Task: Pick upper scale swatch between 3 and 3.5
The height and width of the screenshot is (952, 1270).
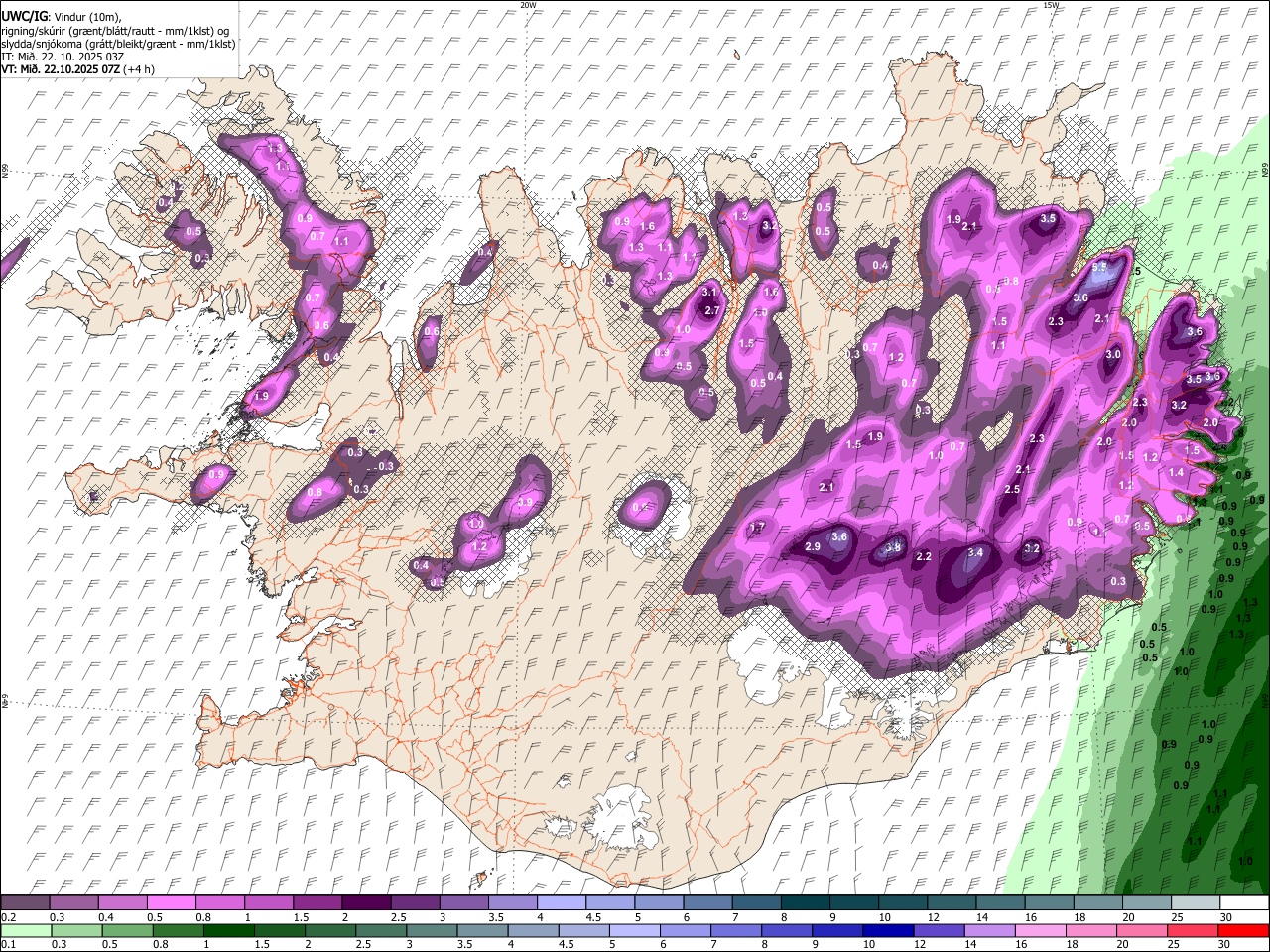Action: (463, 903)
